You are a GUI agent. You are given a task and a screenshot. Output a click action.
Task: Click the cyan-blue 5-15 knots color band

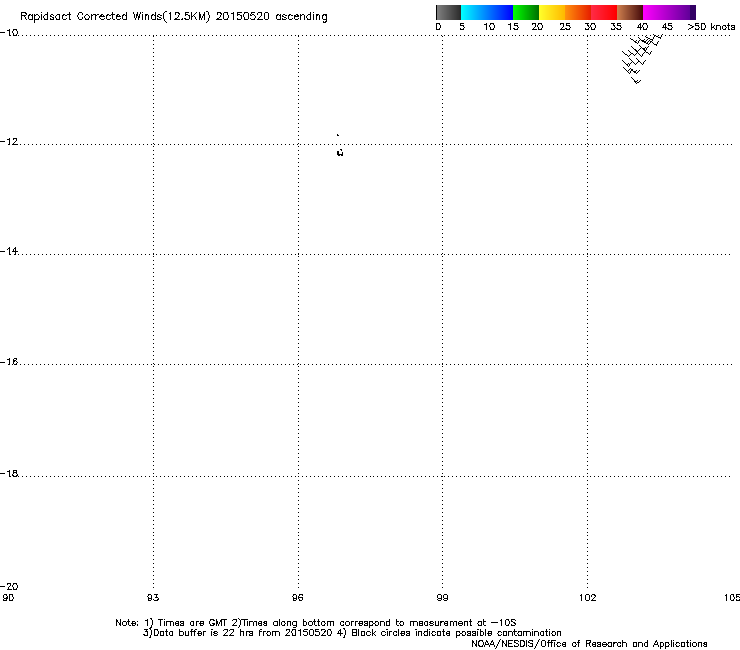pos(487,12)
